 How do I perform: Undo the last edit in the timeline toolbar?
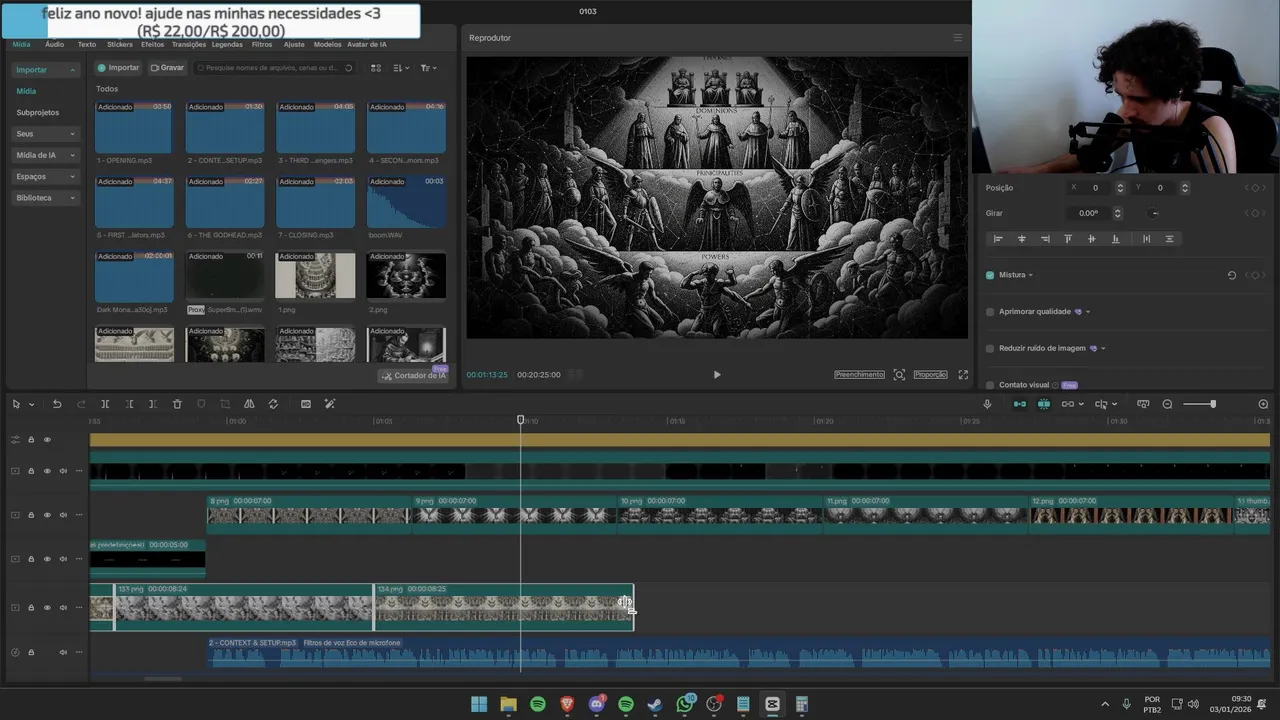(57, 404)
